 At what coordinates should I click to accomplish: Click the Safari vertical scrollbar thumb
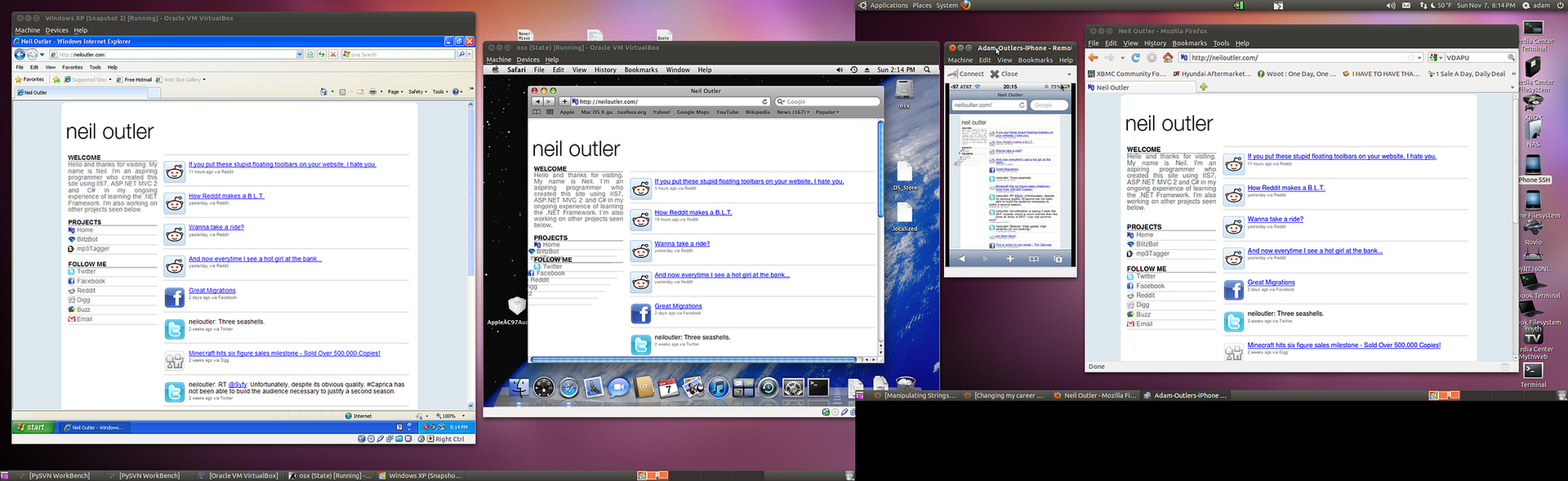(x=880, y=167)
